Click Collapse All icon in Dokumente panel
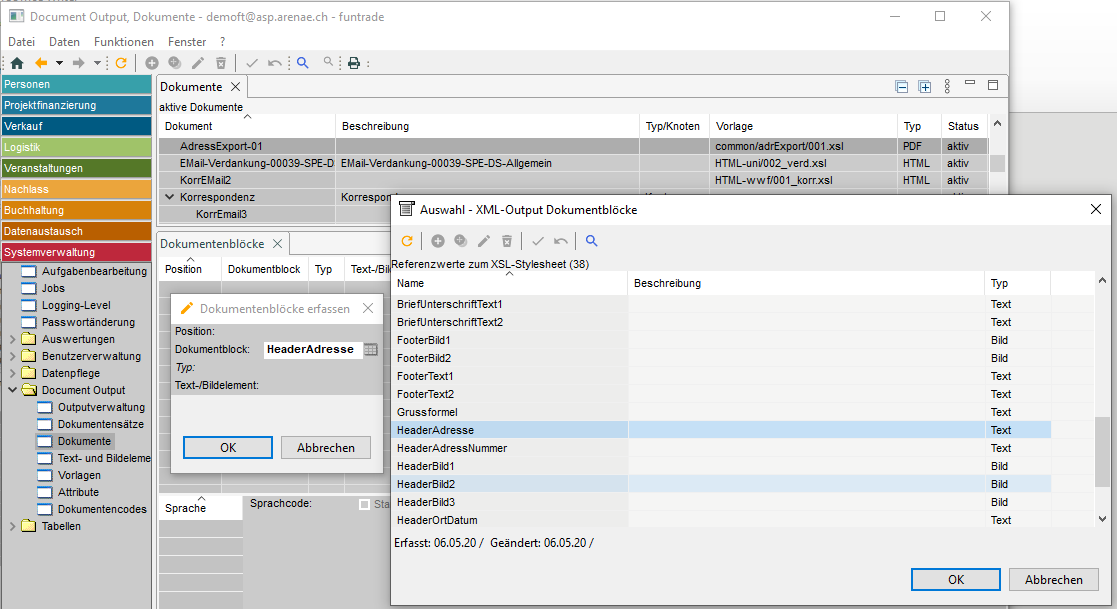Viewport: 1117px width, 609px height. (x=902, y=87)
